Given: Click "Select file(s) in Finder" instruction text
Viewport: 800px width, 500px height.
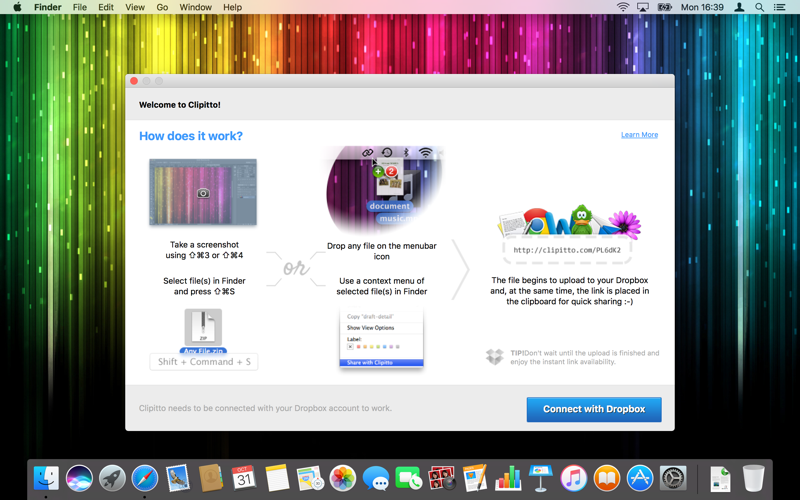Looking at the screenshot, I should [x=204, y=286].
